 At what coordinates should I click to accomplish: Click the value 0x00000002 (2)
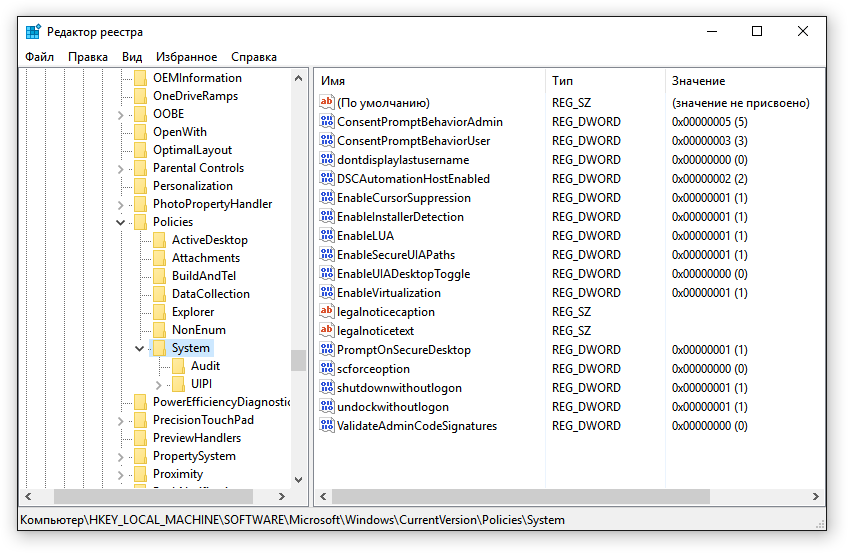tap(710, 178)
